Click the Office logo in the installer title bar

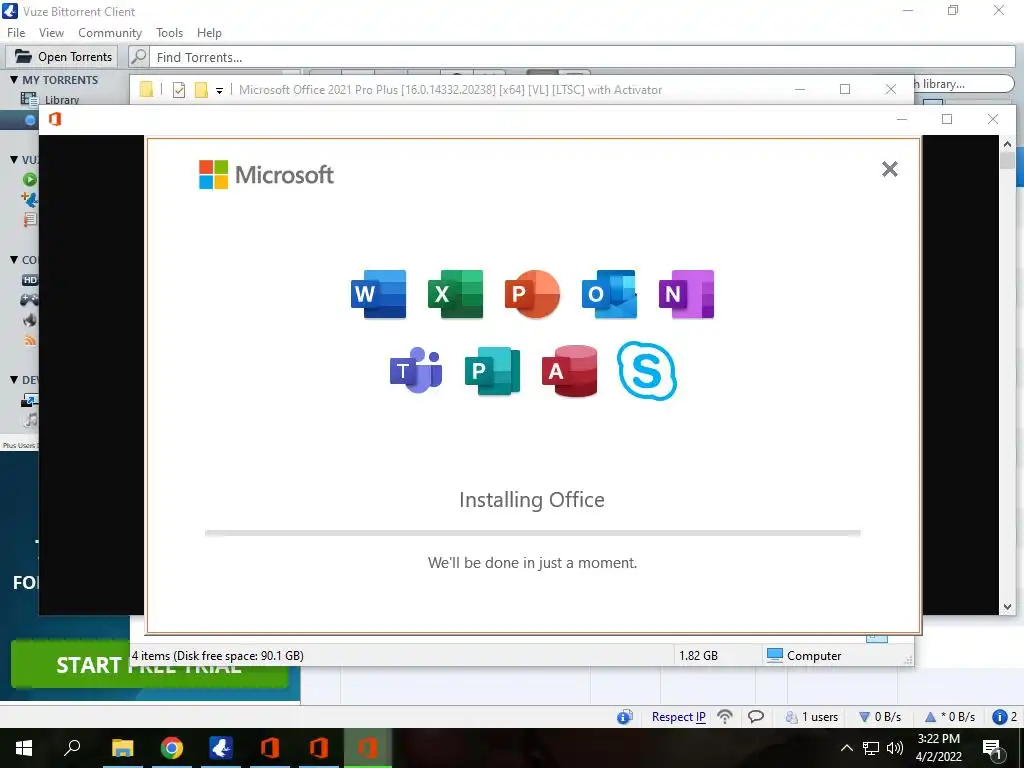[x=55, y=119]
